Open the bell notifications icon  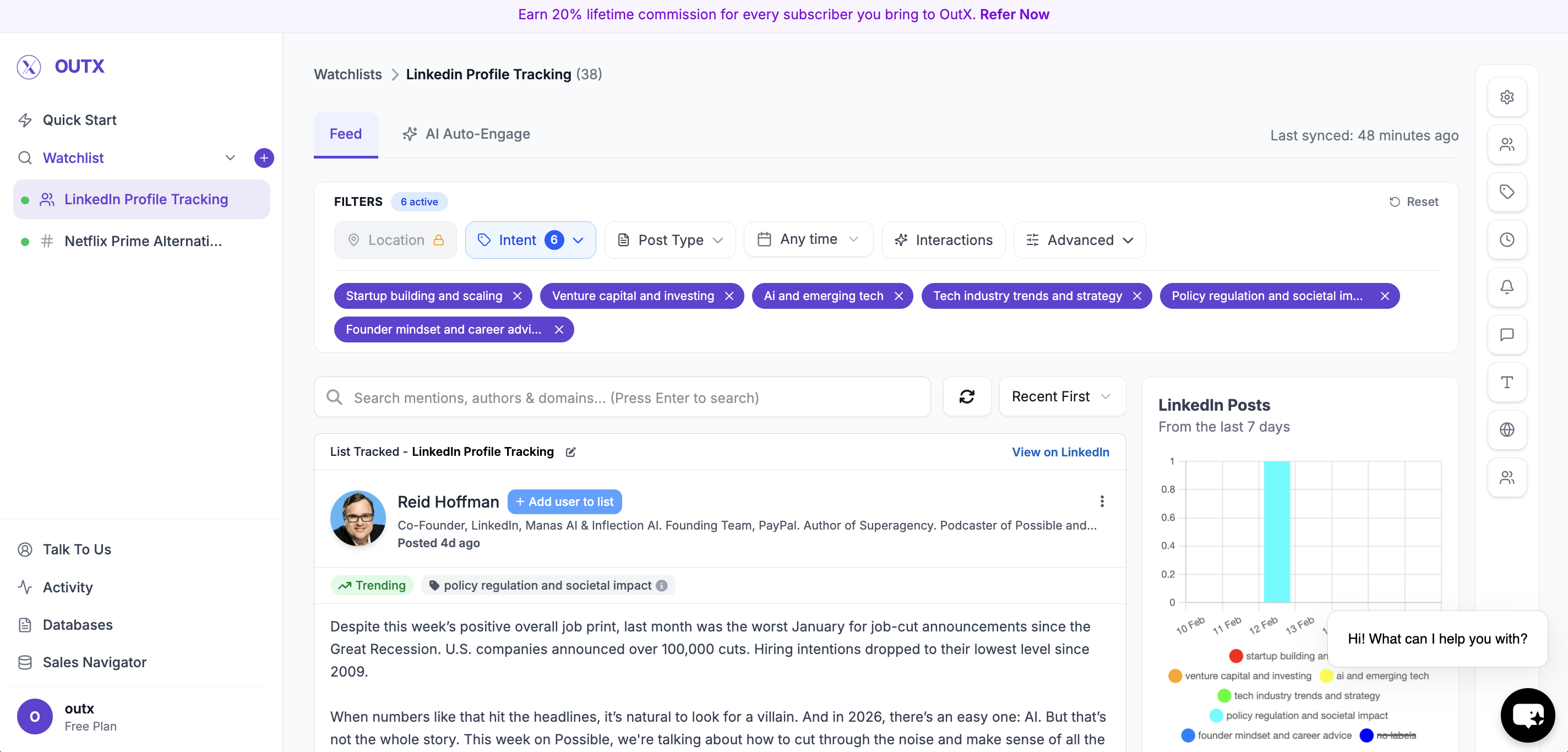pyautogui.click(x=1506, y=287)
